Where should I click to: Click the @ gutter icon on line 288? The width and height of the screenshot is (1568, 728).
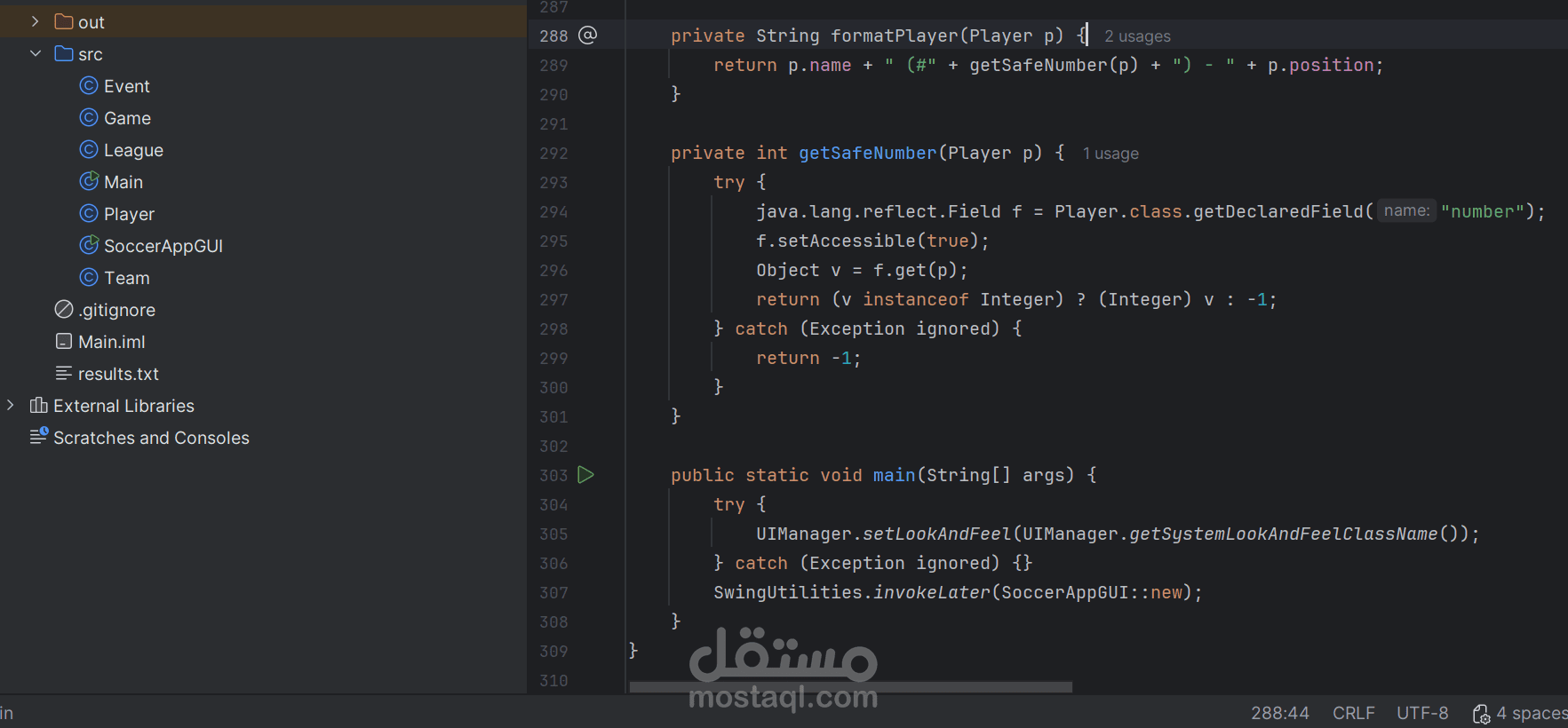point(588,36)
